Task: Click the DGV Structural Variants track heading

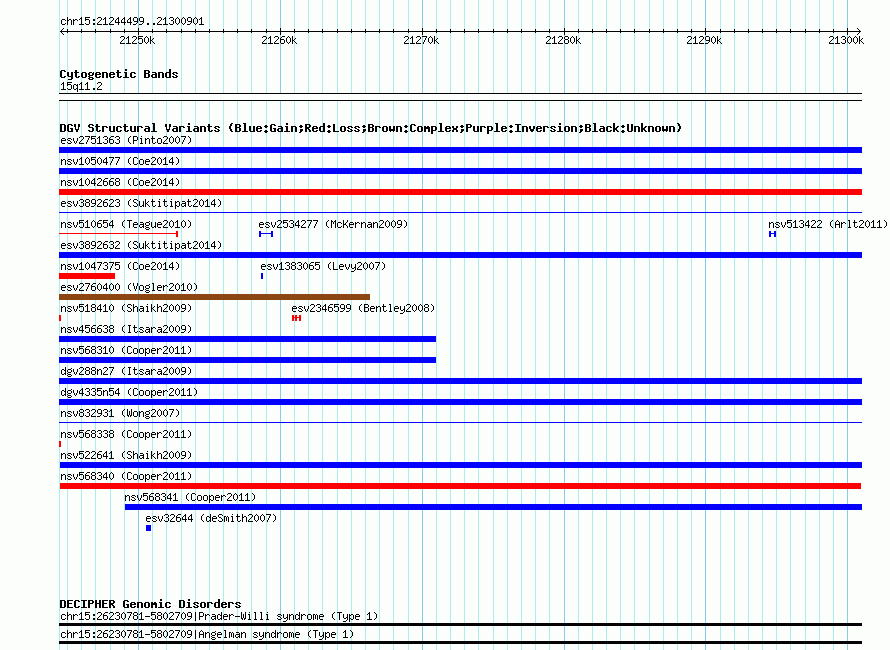Action: [371, 128]
